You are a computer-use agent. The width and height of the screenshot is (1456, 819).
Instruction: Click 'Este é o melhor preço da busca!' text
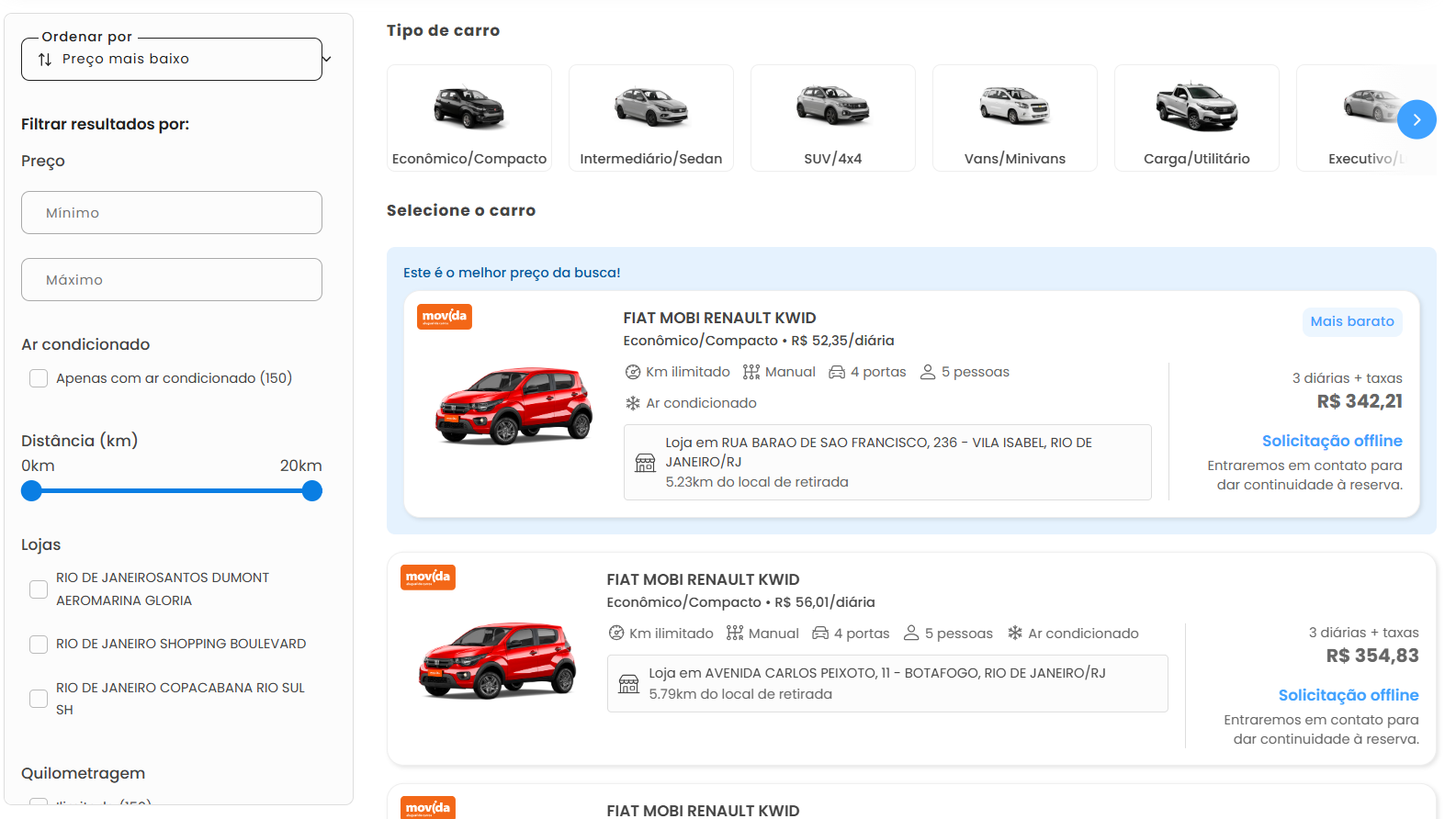coord(512,273)
